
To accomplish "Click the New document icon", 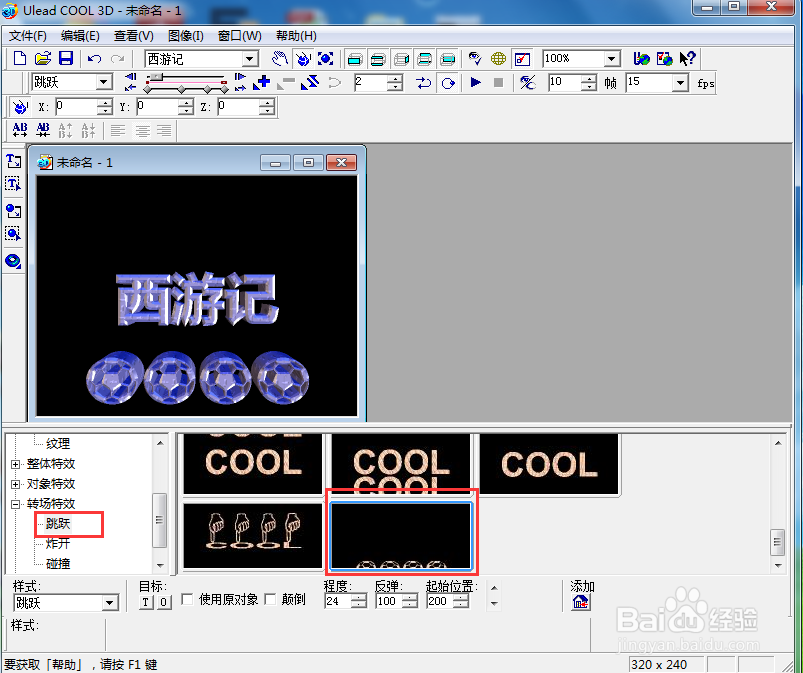I will point(19,58).
